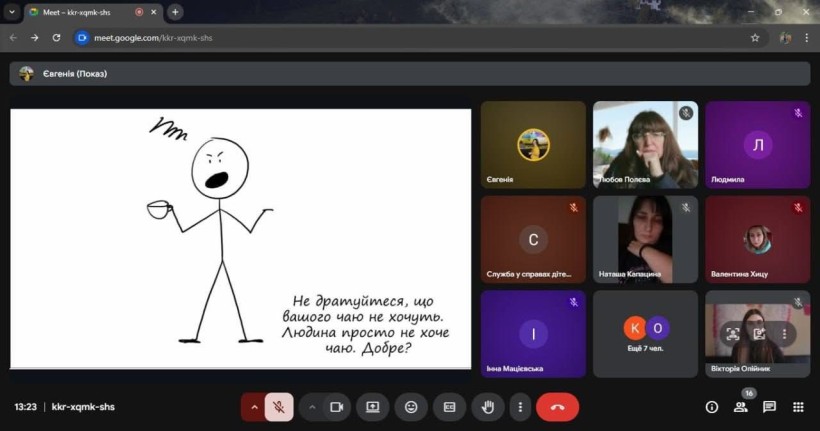The height and width of the screenshot is (431, 820).
Task: Toggle closed captions in the call
Action: (449, 407)
